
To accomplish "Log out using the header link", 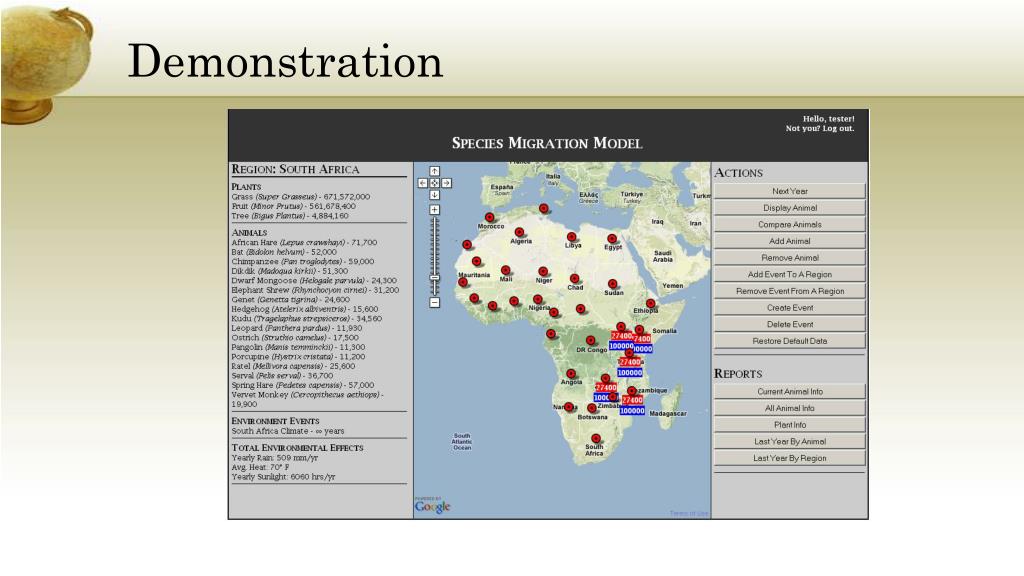I will 838,129.
